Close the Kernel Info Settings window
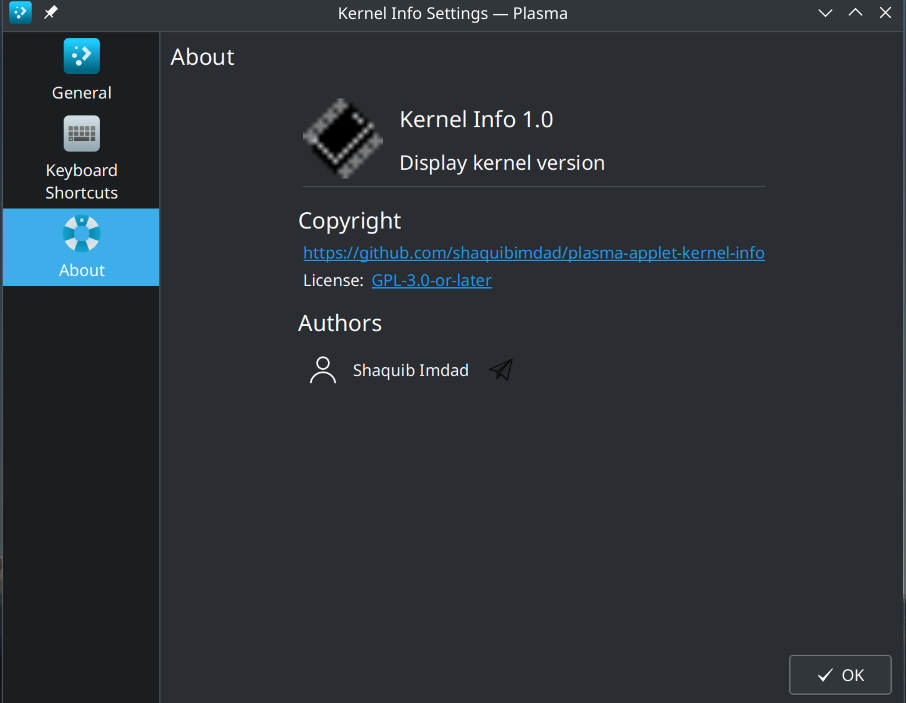The image size is (906, 703). (x=885, y=13)
